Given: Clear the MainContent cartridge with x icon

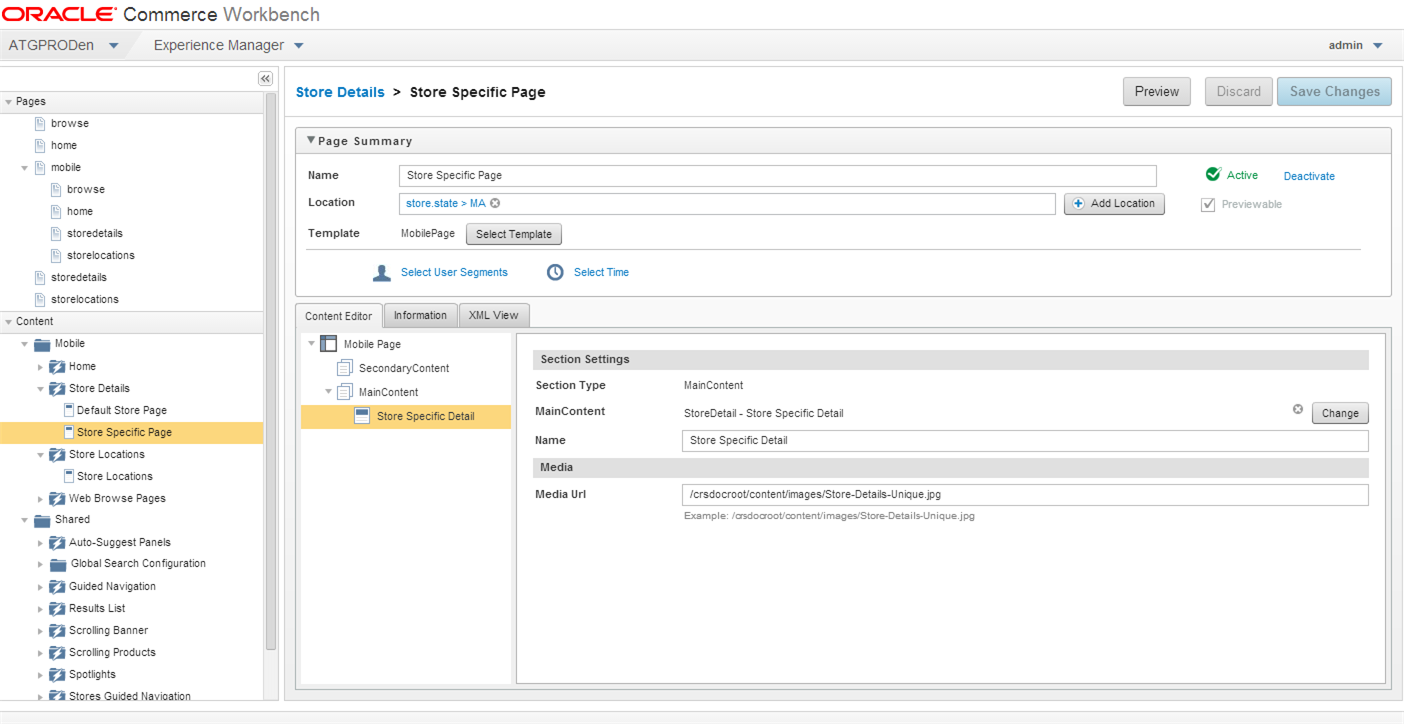Looking at the screenshot, I should (x=1298, y=409).
